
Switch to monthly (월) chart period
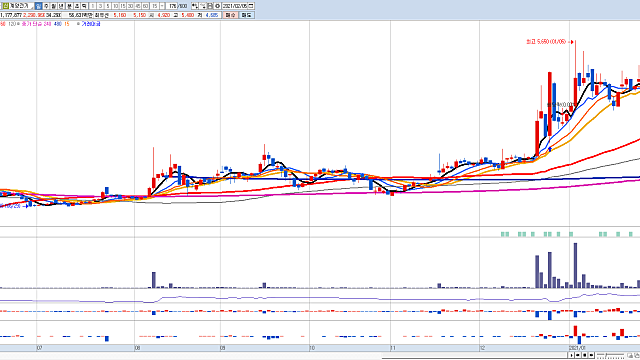pyautogui.click(x=53, y=6)
